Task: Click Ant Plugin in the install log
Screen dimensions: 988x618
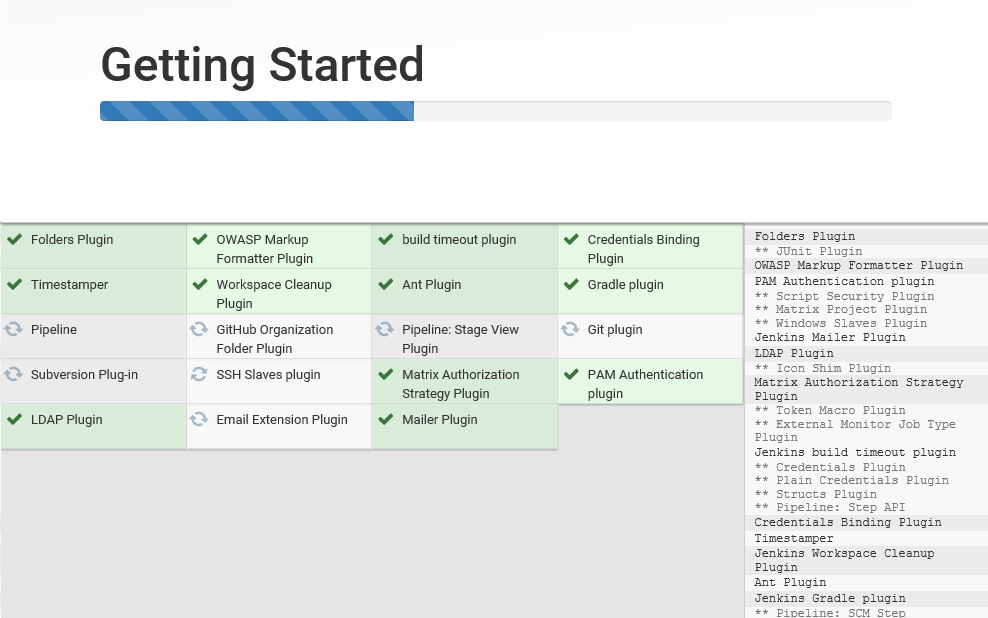Action: (x=790, y=582)
